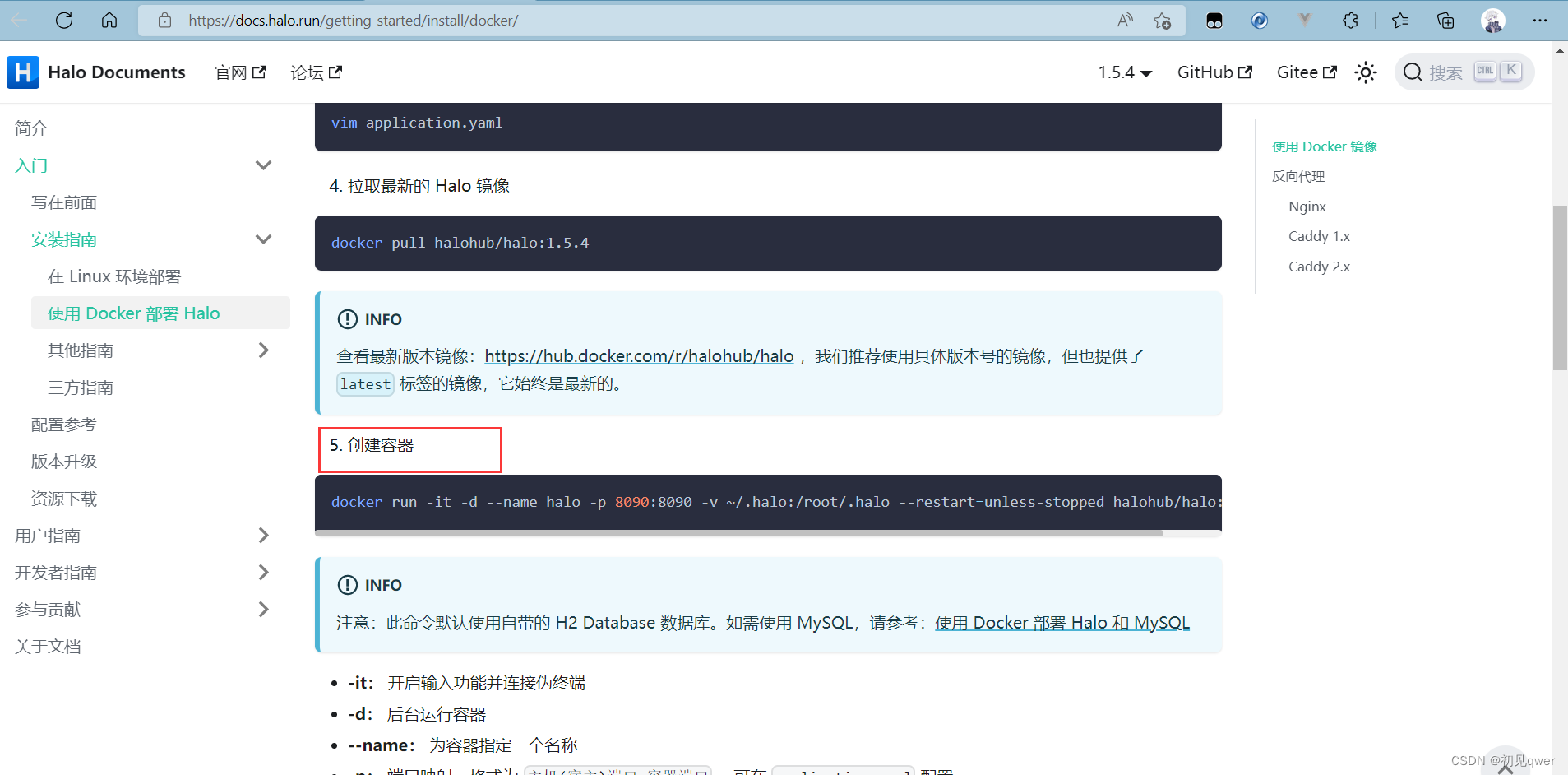Open read aloud icon in address bar
The width and height of the screenshot is (1568, 775).
(1125, 21)
